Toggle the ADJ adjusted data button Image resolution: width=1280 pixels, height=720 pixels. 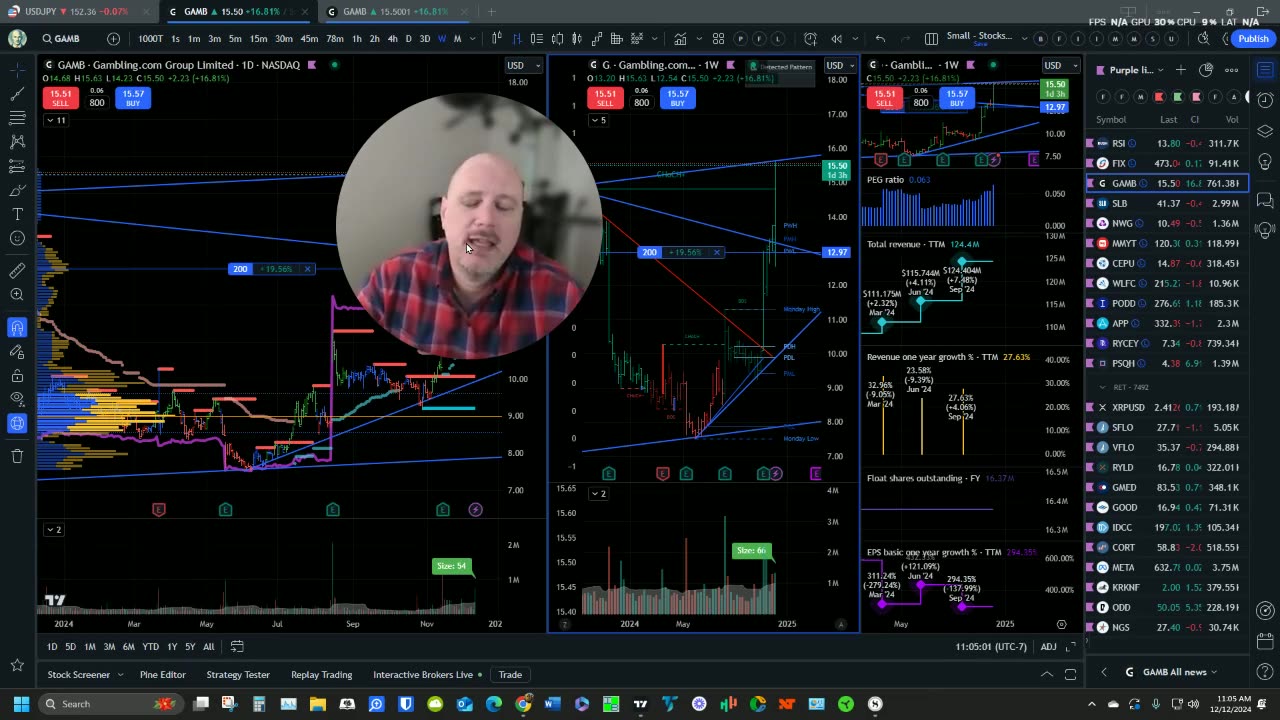click(1048, 647)
